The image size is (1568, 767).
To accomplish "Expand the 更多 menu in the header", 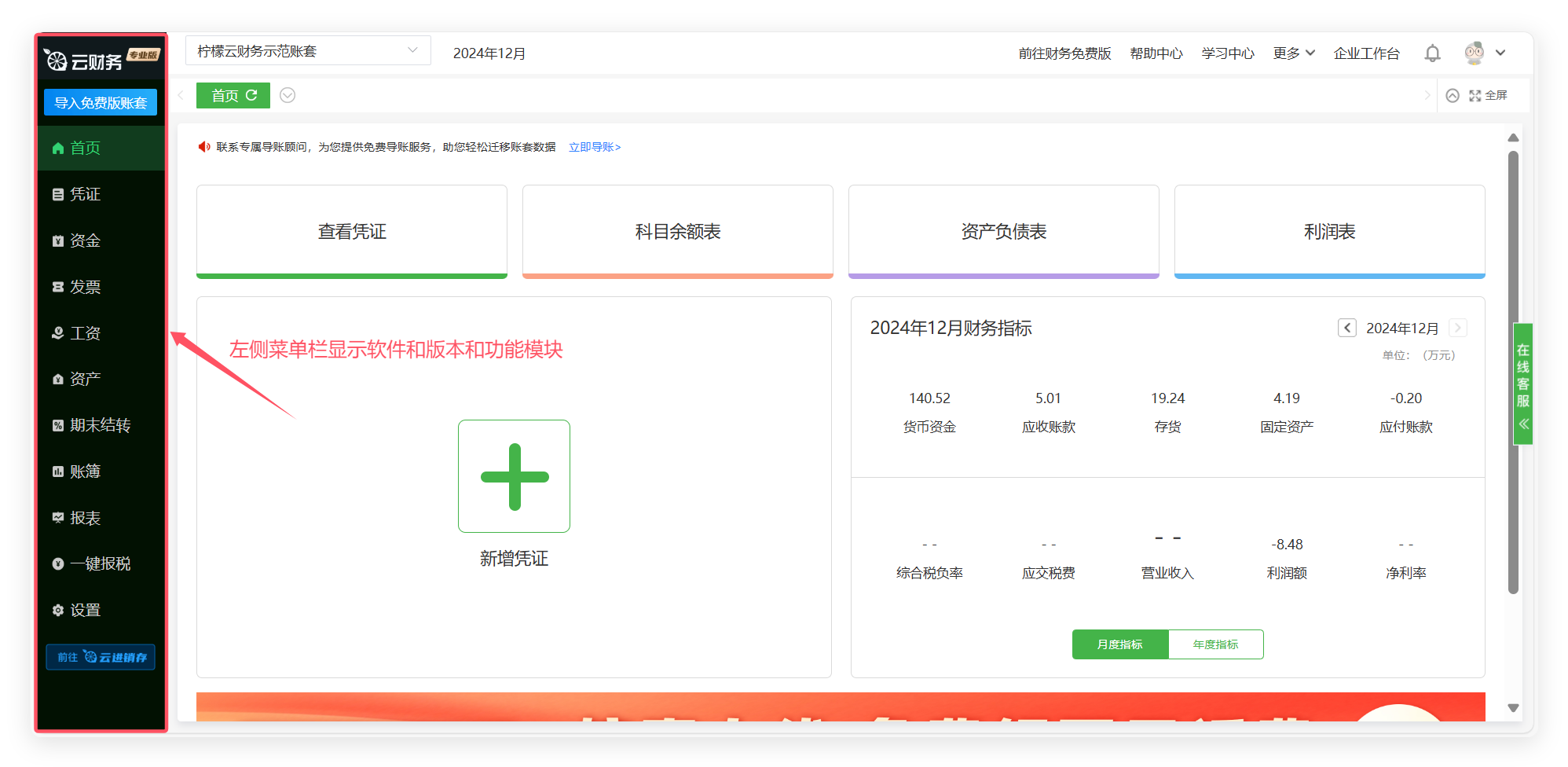I will click(x=1293, y=53).
